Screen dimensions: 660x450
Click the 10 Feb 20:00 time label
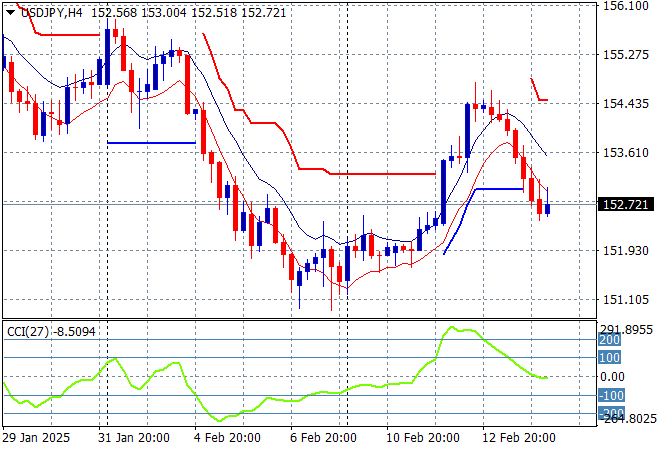pos(425,438)
